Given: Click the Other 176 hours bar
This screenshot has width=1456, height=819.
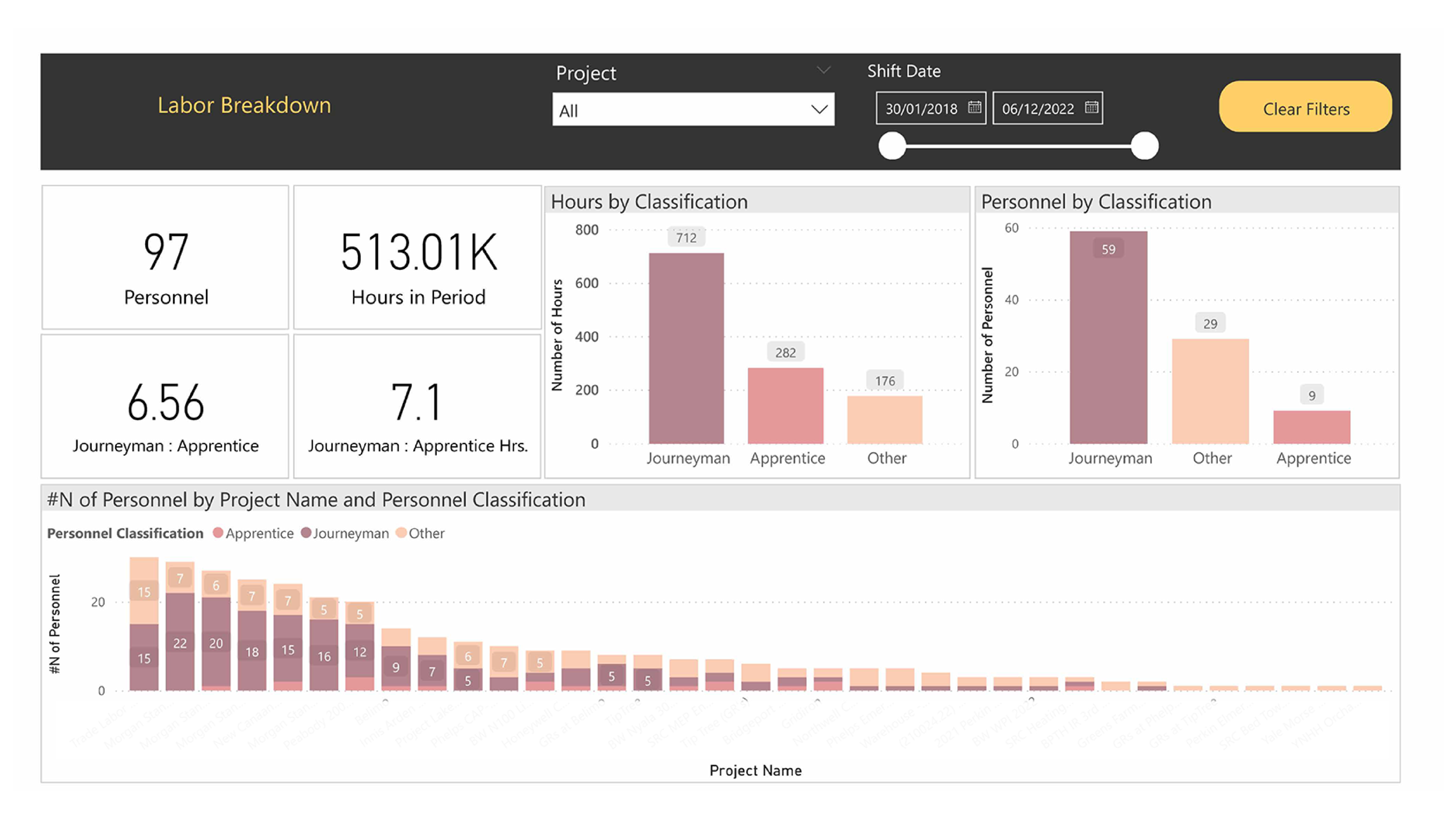Looking at the screenshot, I should tap(885, 420).
